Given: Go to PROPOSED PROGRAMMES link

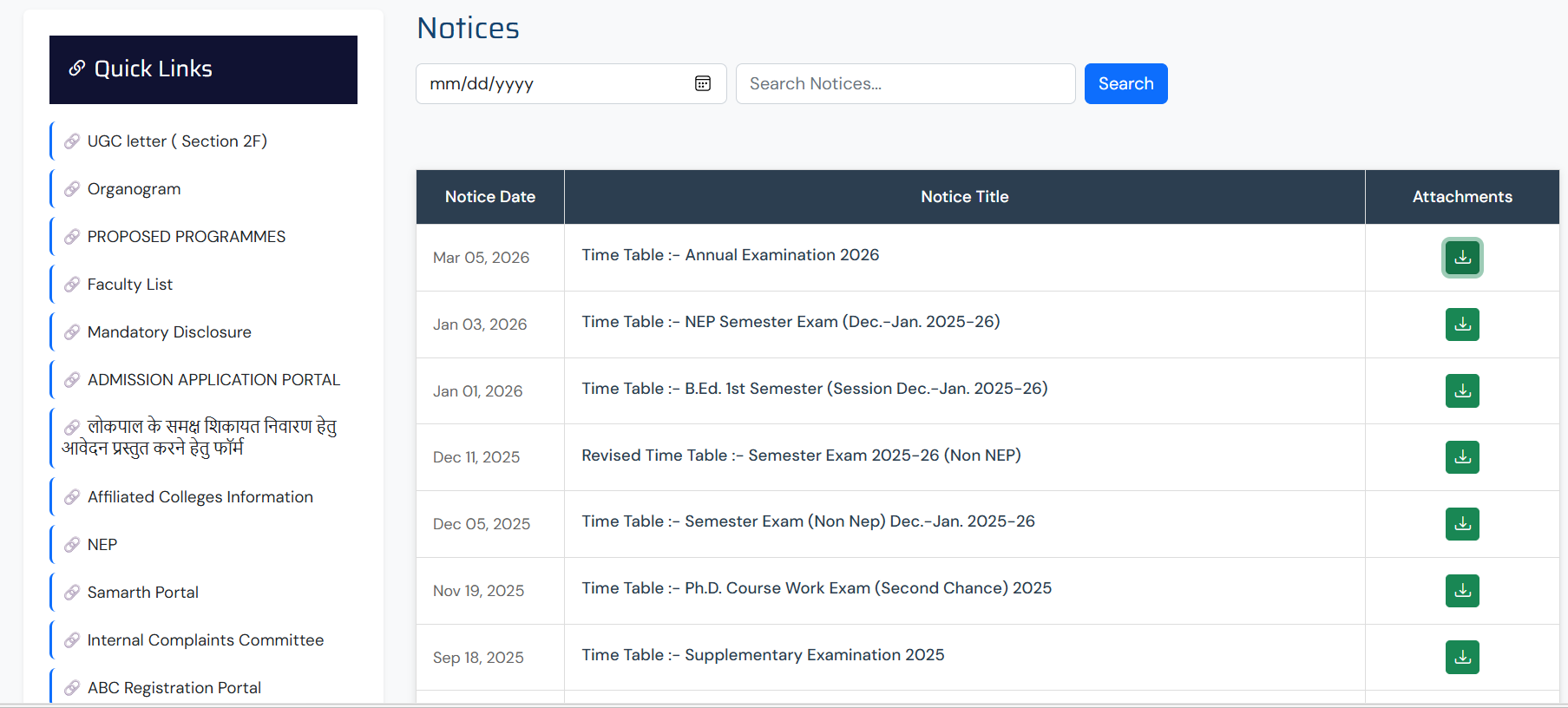Looking at the screenshot, I should tap(186, 237).
